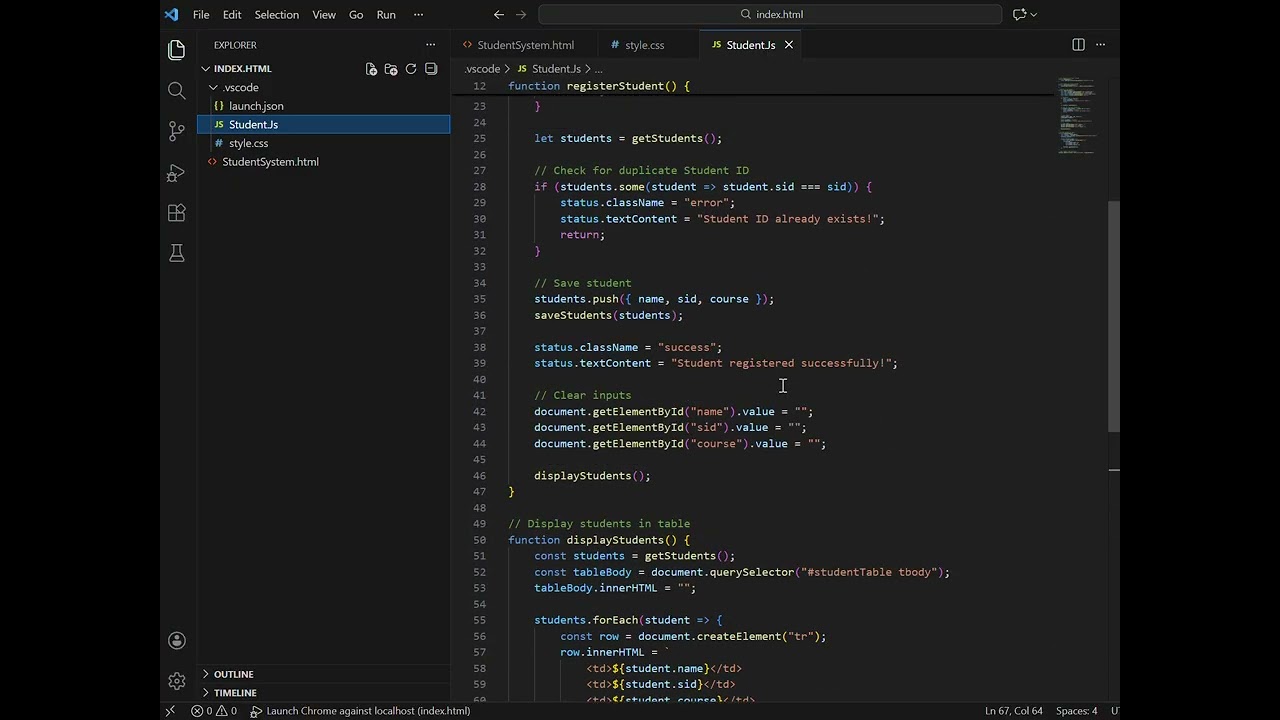Expand the TIMELINE section
This screenshot has width=1280, height=720.
(235, 692)
